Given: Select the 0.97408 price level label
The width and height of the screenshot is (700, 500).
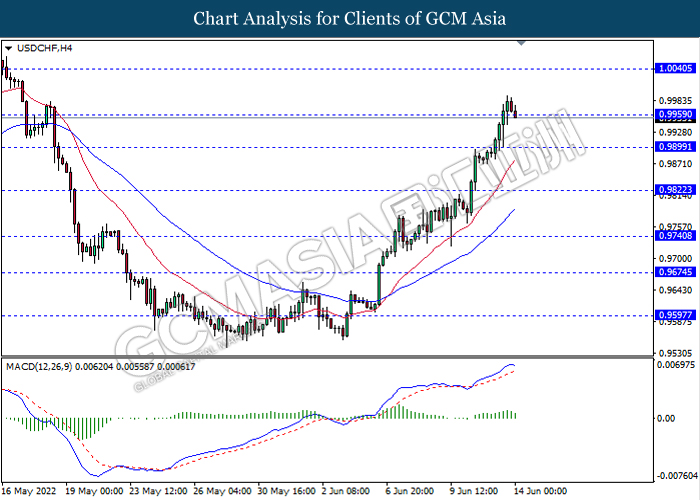Looking at the screenshot, I should [675, 236].
